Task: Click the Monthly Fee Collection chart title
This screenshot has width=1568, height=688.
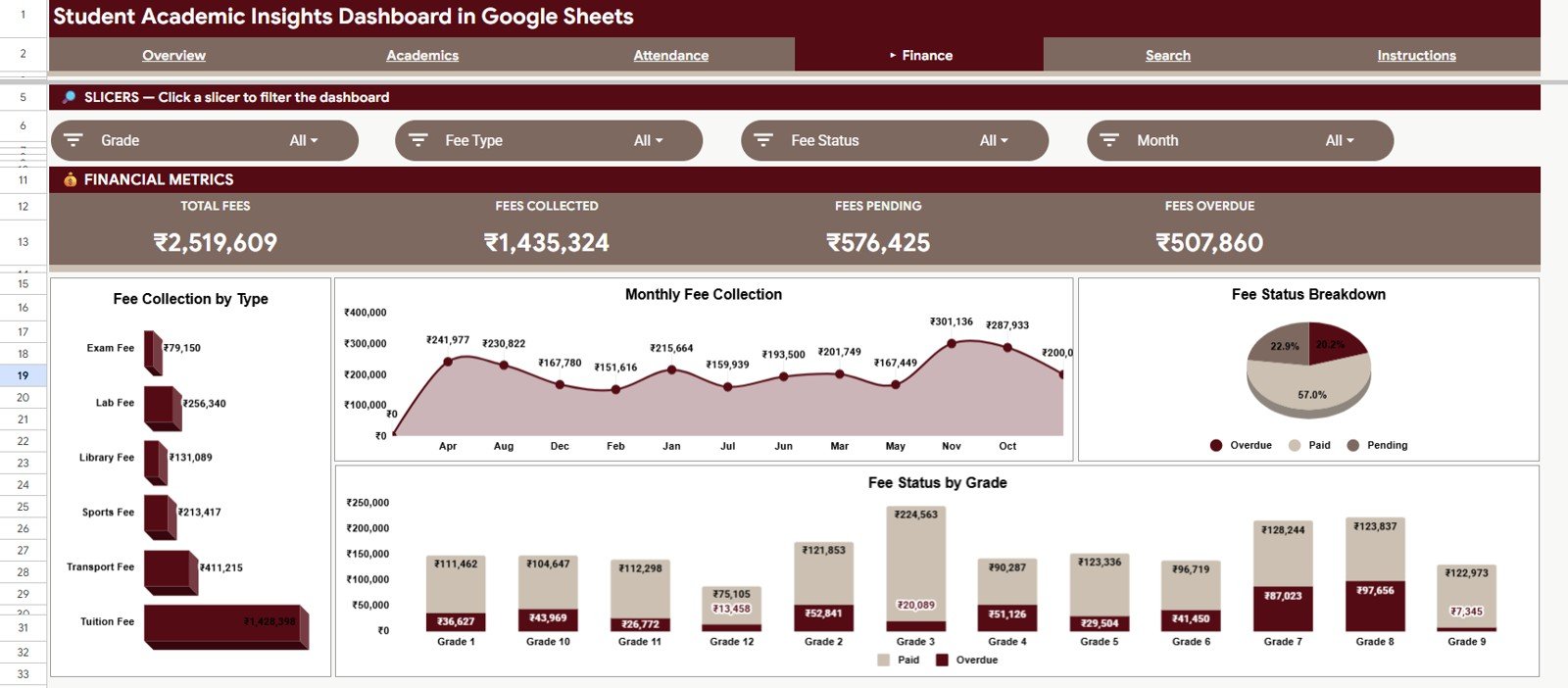Action: tap(704, 294)
